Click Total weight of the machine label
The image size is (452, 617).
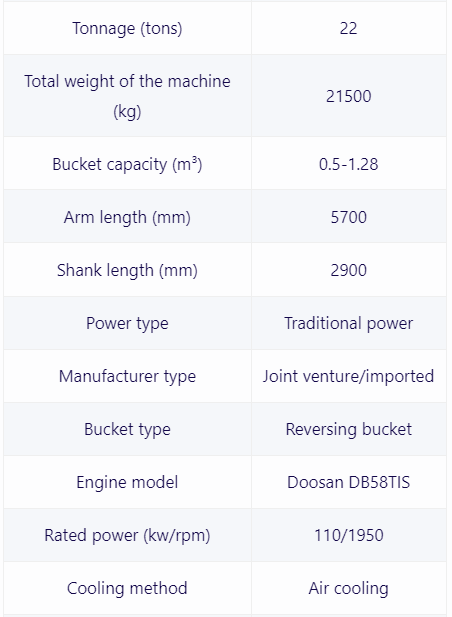coord(127,96)
